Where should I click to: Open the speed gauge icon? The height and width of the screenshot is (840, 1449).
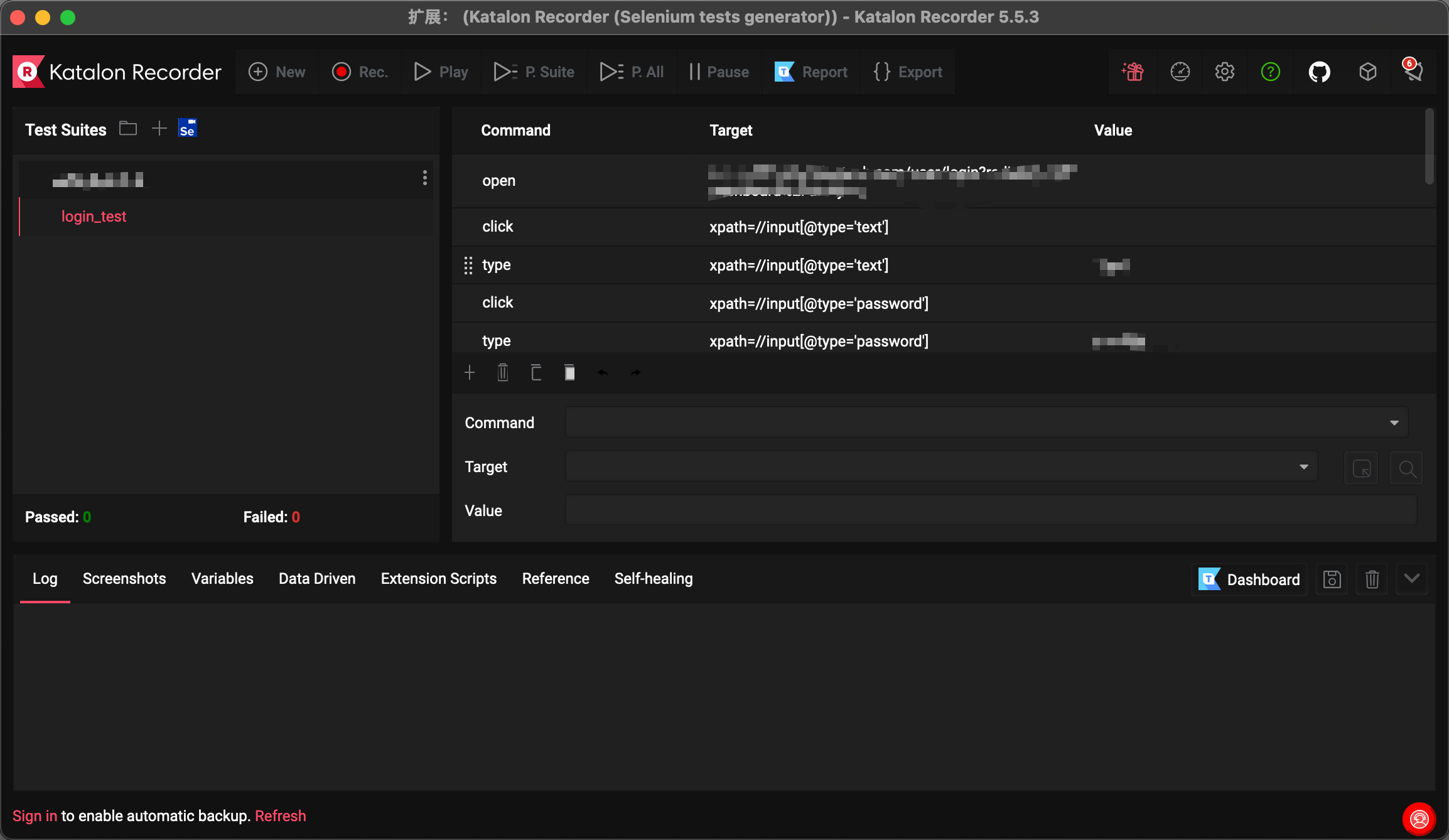coord(1180,72)
